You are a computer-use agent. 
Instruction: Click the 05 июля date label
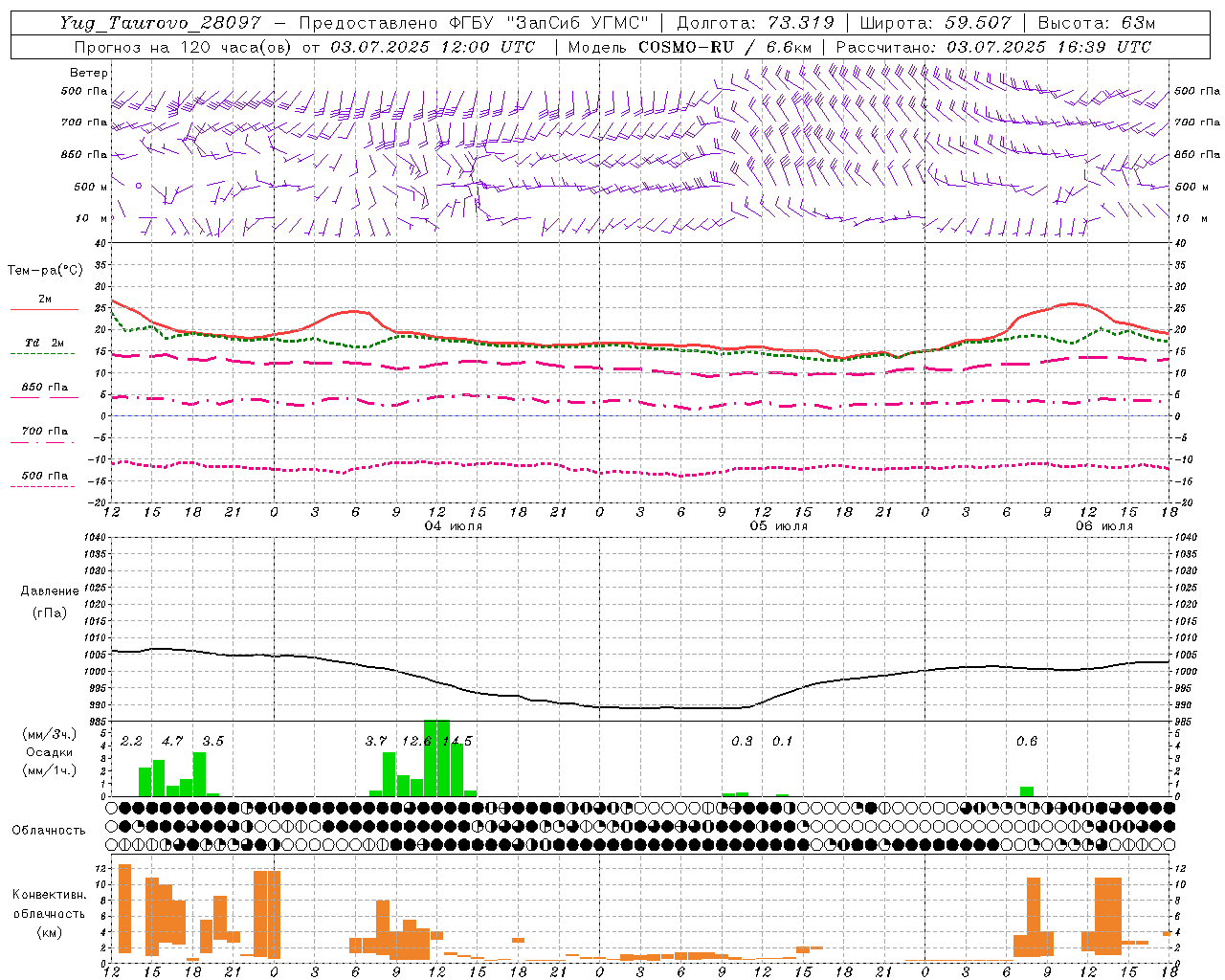[778, 526]
